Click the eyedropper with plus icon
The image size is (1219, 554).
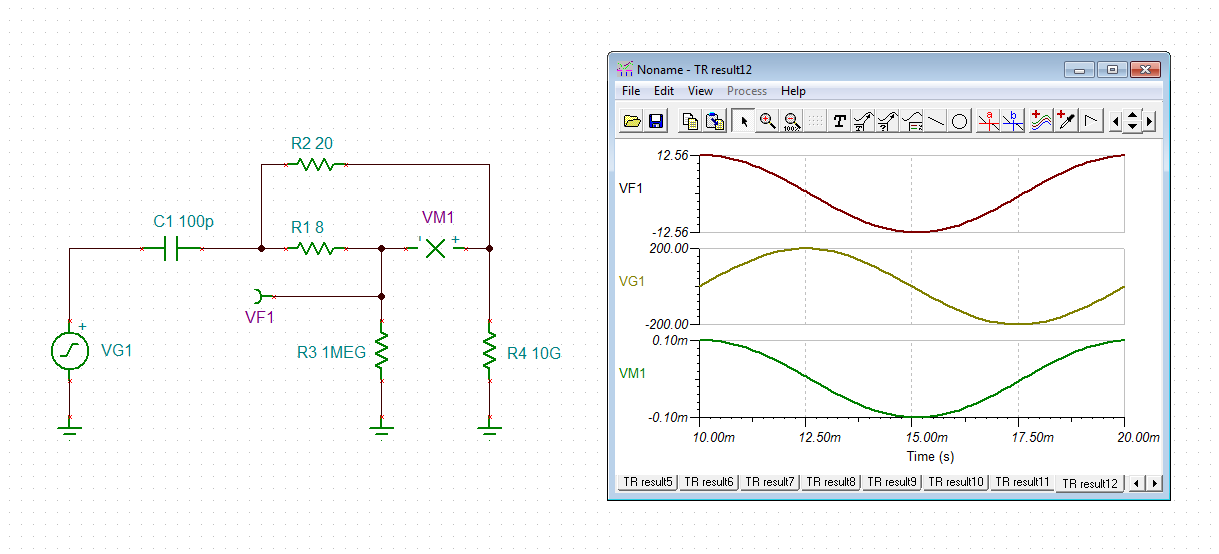(1065, 121)
